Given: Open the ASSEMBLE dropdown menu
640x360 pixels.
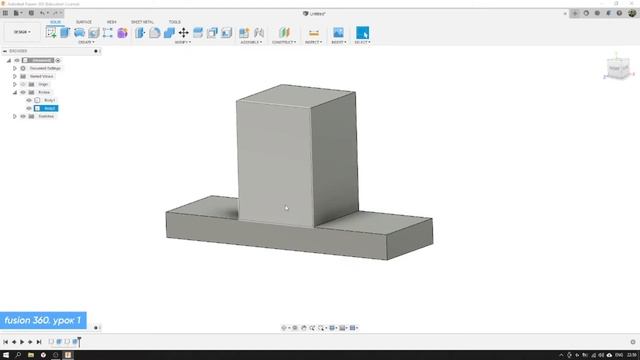Looking at the screenshot, I should (x=251, y=42).
